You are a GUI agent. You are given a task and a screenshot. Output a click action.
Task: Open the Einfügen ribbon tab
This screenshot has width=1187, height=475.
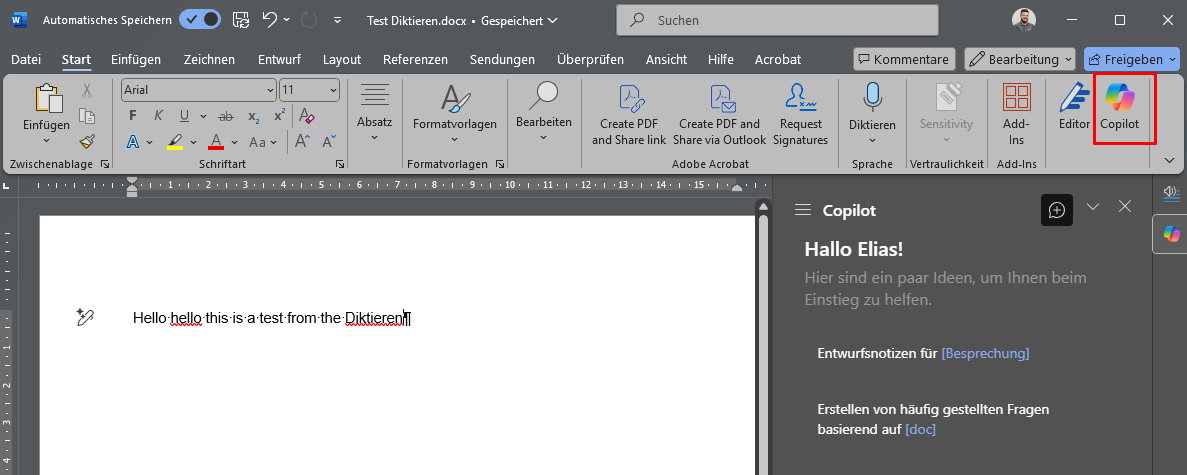[x=136, y=59]
